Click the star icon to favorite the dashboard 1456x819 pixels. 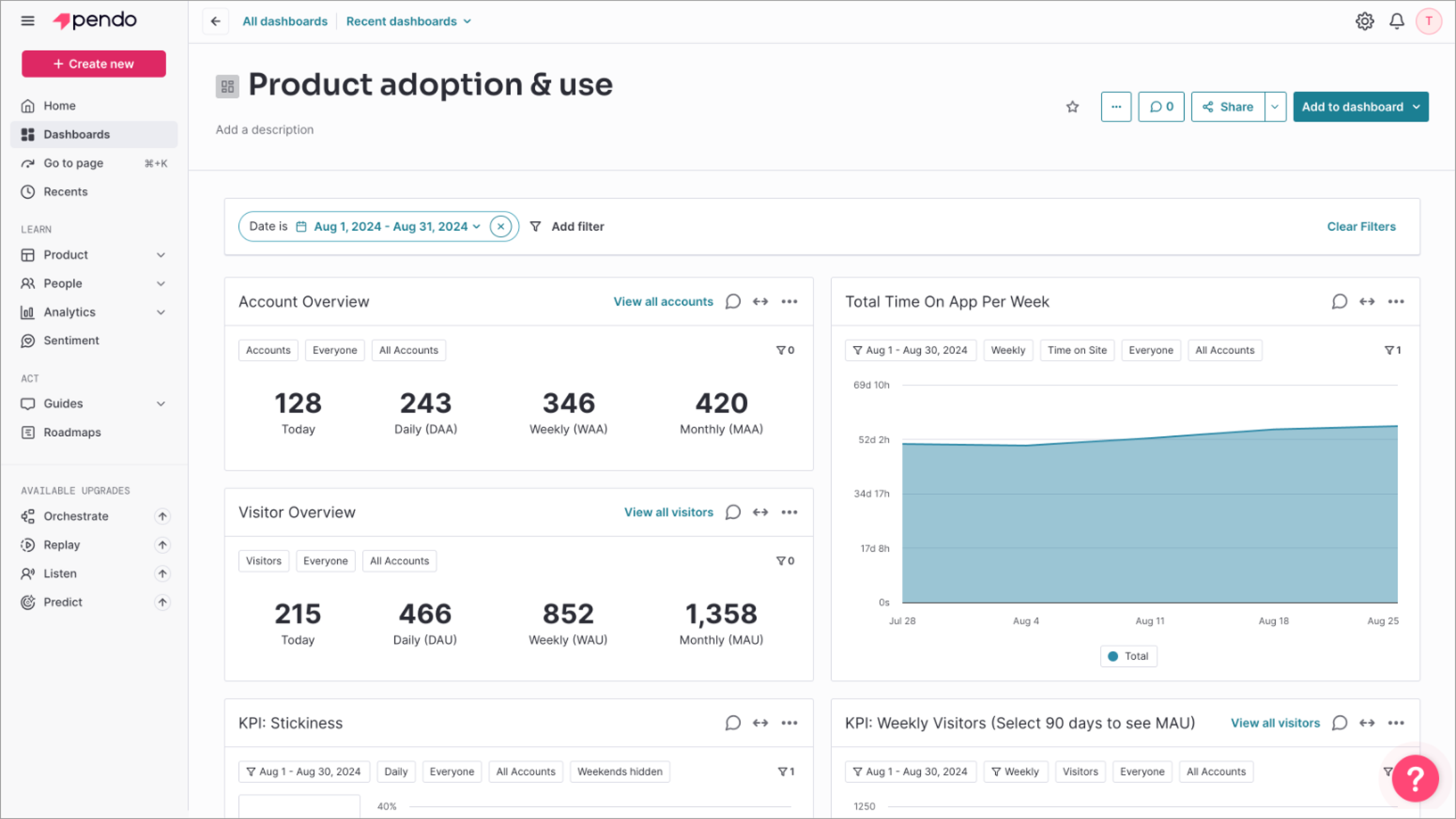coord(1072,107)
